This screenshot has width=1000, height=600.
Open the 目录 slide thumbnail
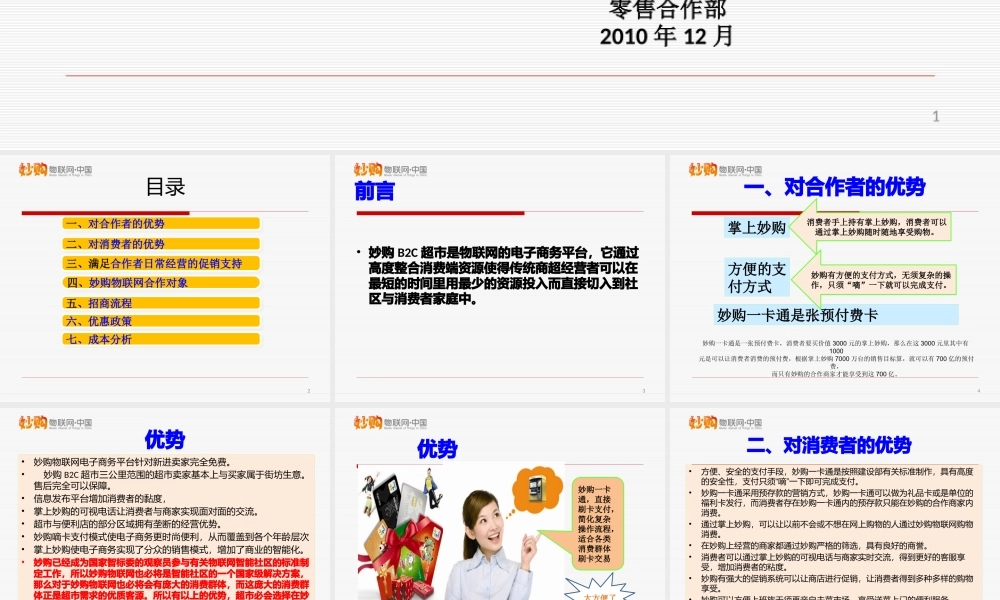[165, 278]
